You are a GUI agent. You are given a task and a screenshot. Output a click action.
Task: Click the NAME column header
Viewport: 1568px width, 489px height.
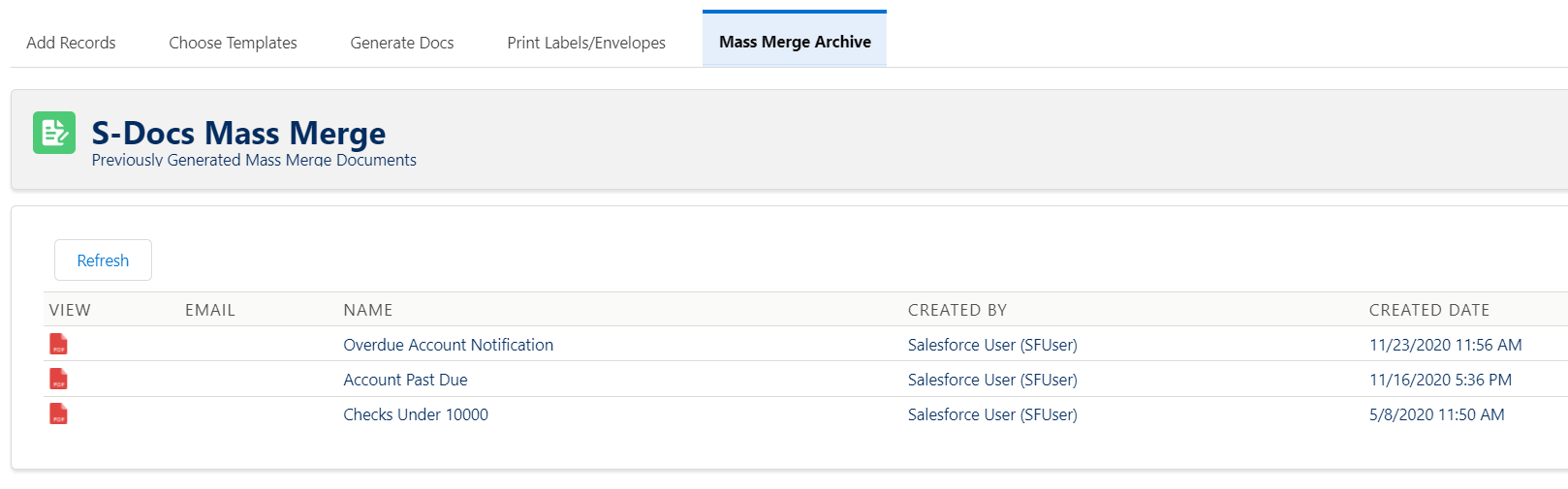[x=368, y=310]
